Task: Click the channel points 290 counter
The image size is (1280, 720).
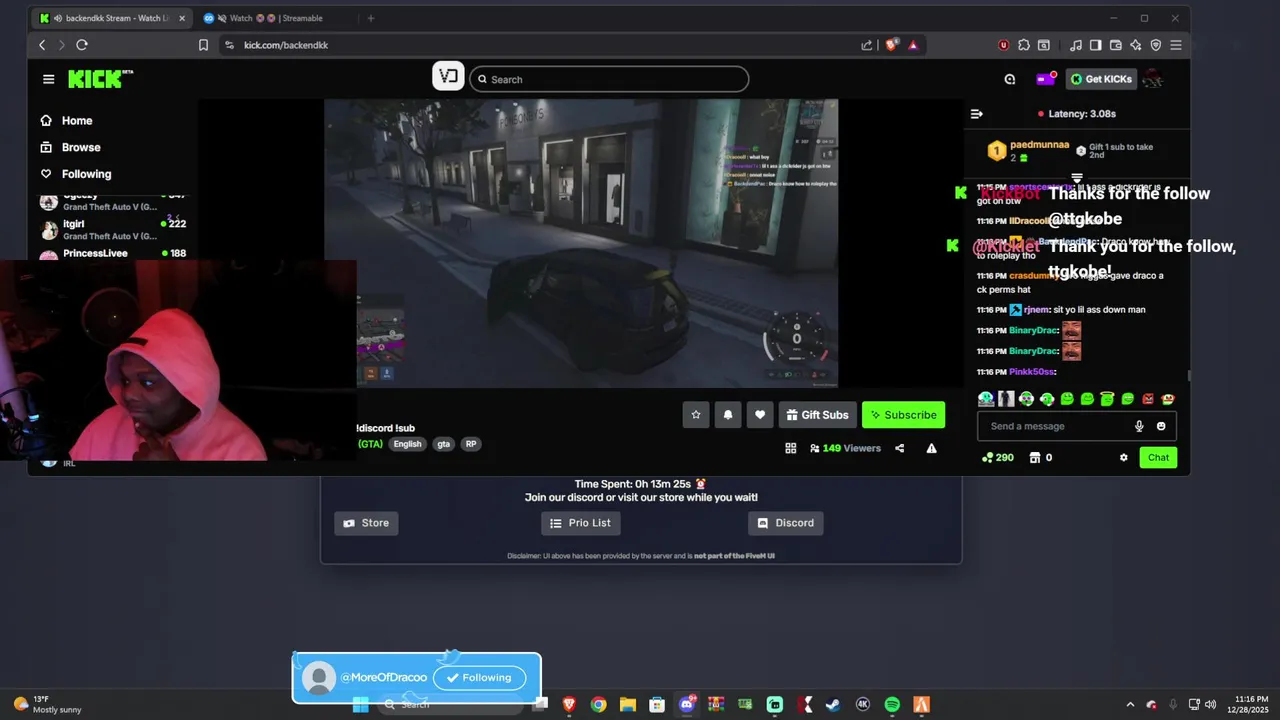Action: 998,457
